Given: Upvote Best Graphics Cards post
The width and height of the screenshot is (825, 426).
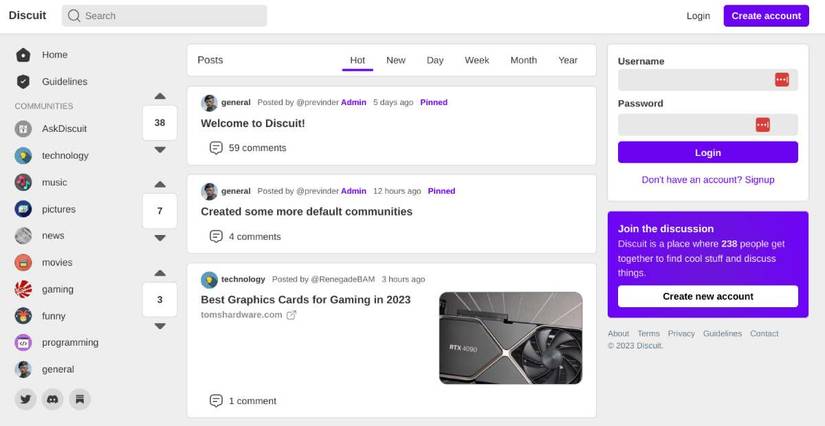Looking at the screenshot, I should tap(160, 273).
